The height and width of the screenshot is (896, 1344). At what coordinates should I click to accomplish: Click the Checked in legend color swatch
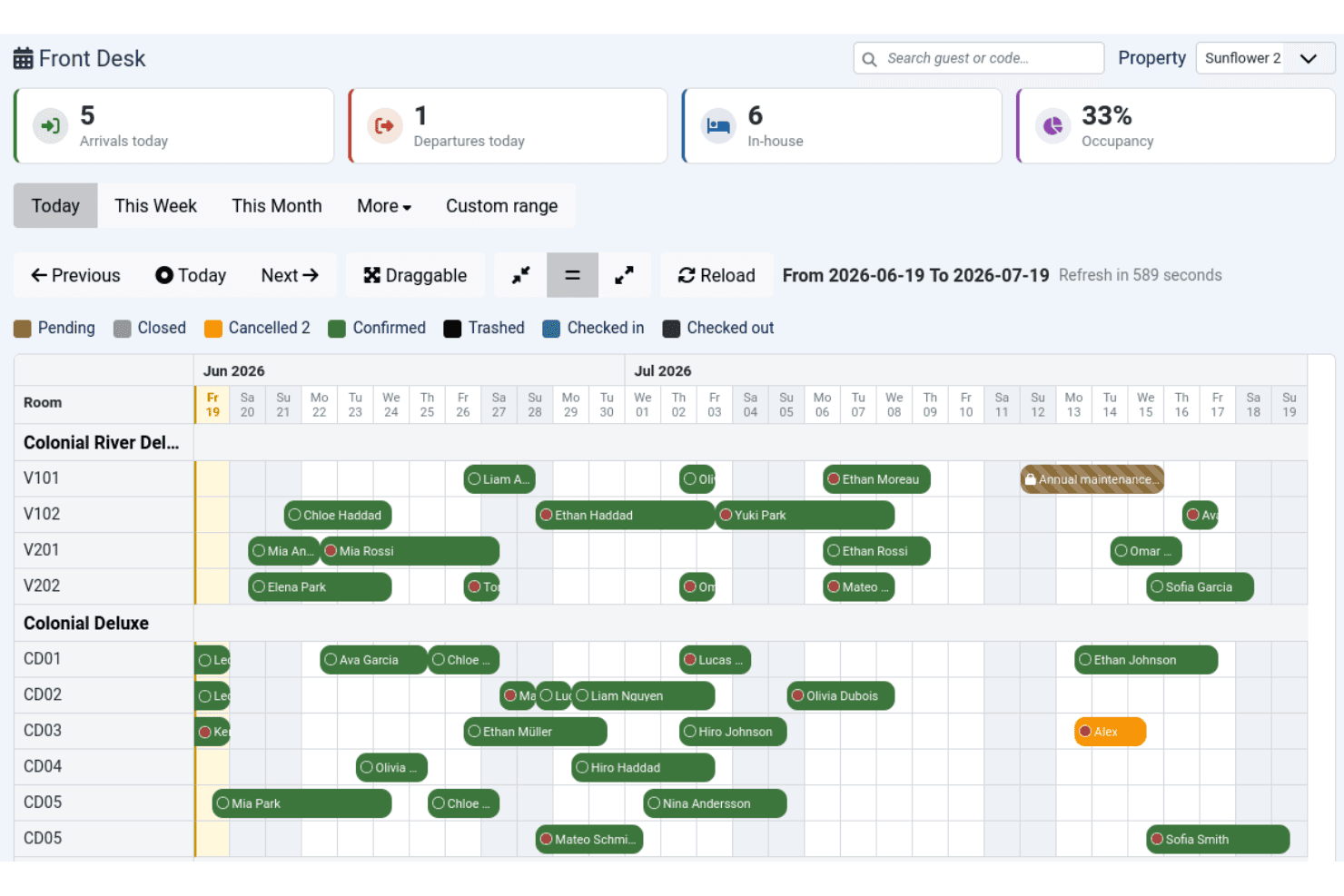[551, 329]
